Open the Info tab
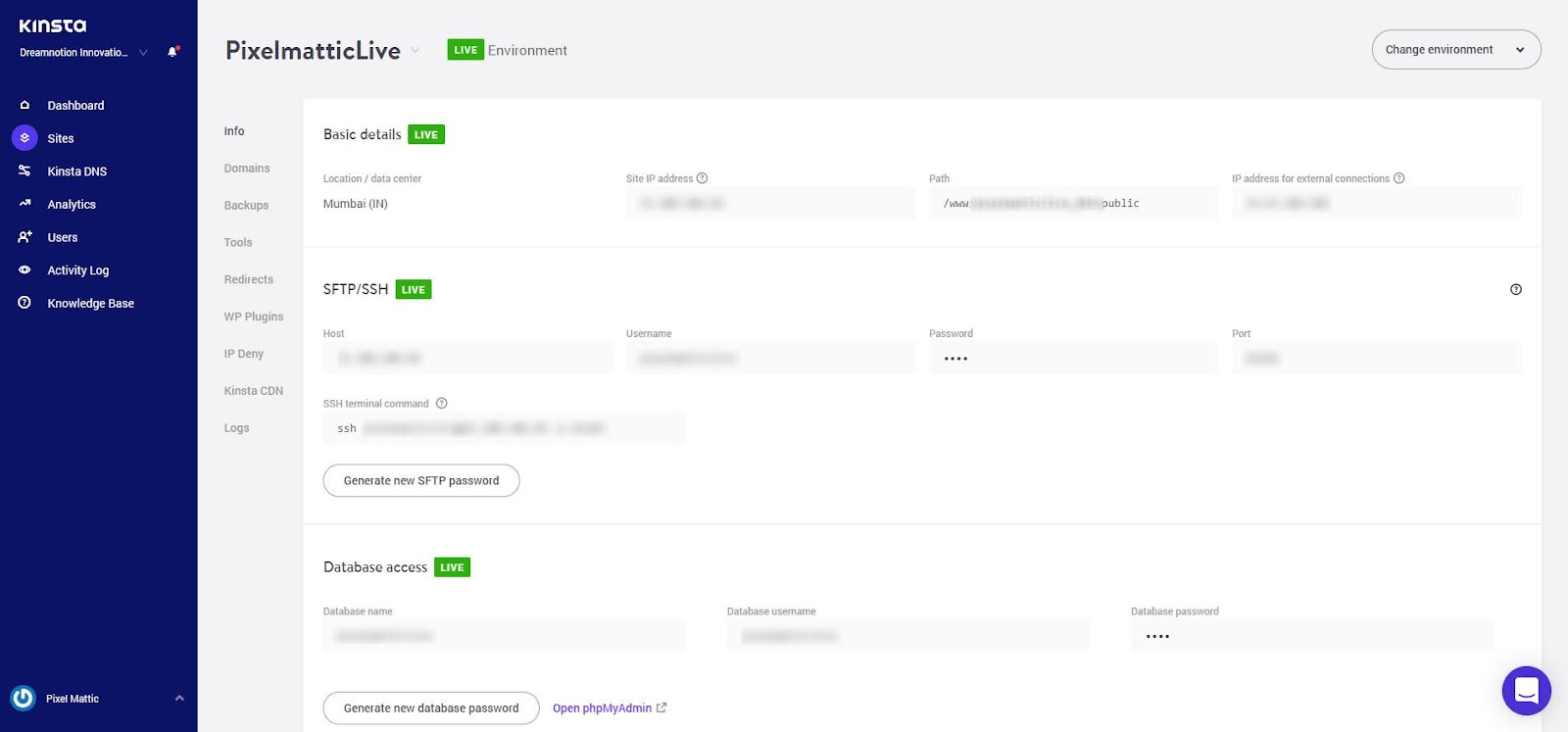This screenshot has width=1568, height=732. (x=234, y=131)
